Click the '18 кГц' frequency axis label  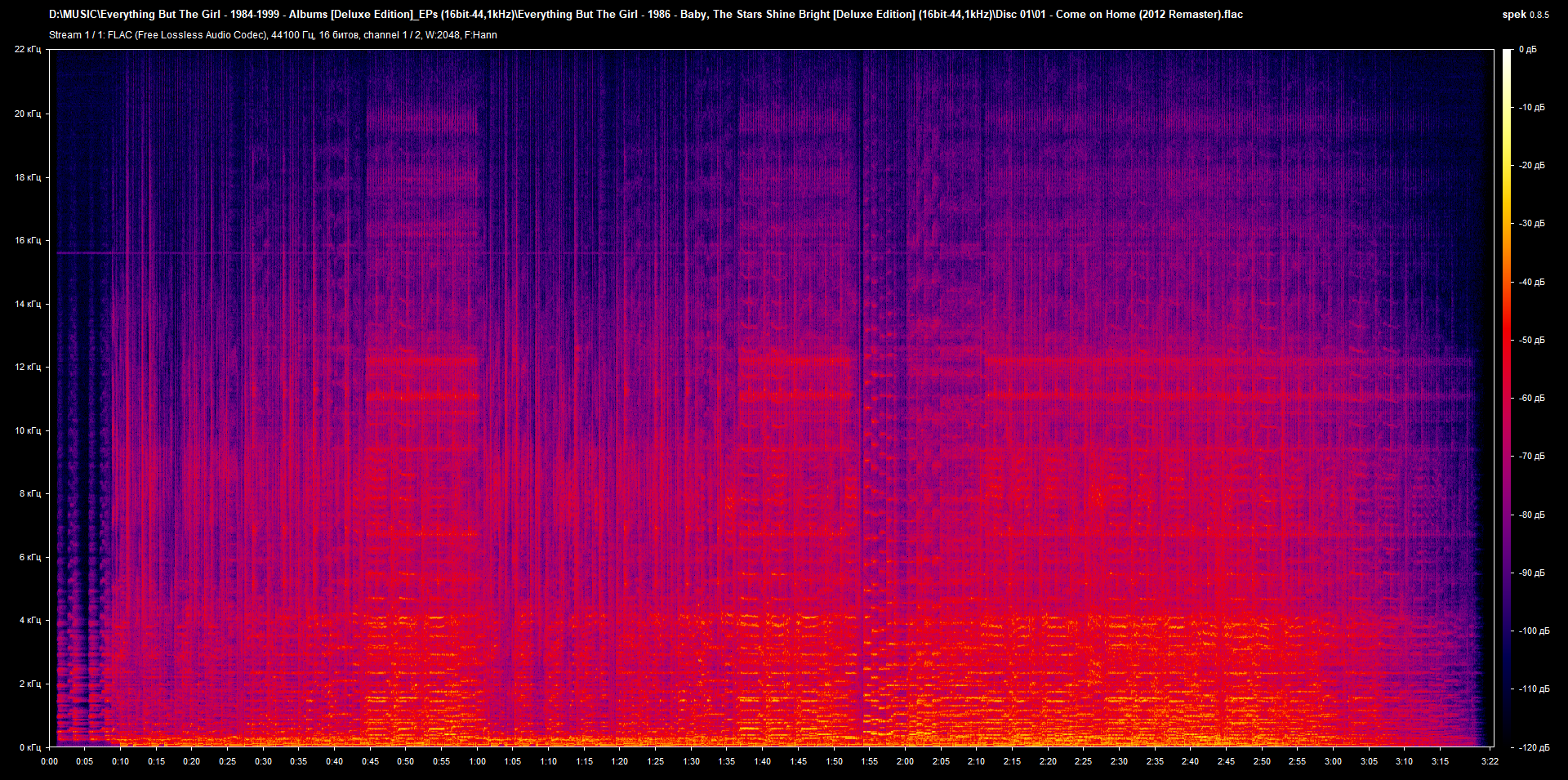28,177
